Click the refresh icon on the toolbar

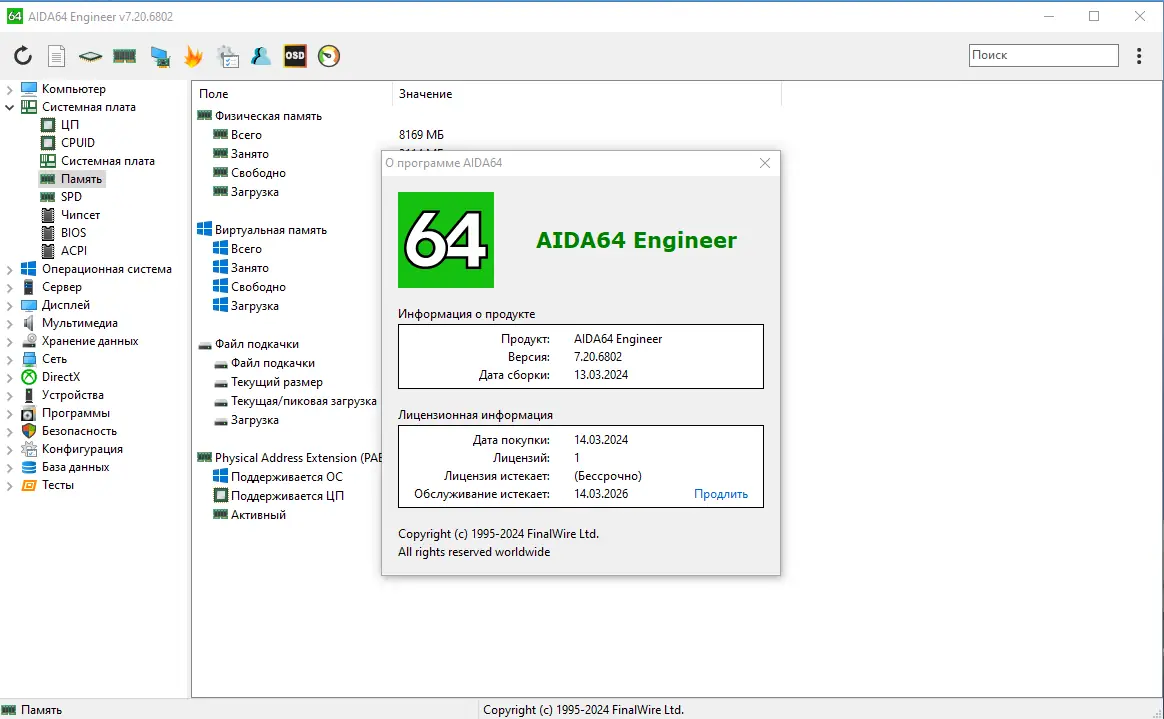(x=22, y=56)
